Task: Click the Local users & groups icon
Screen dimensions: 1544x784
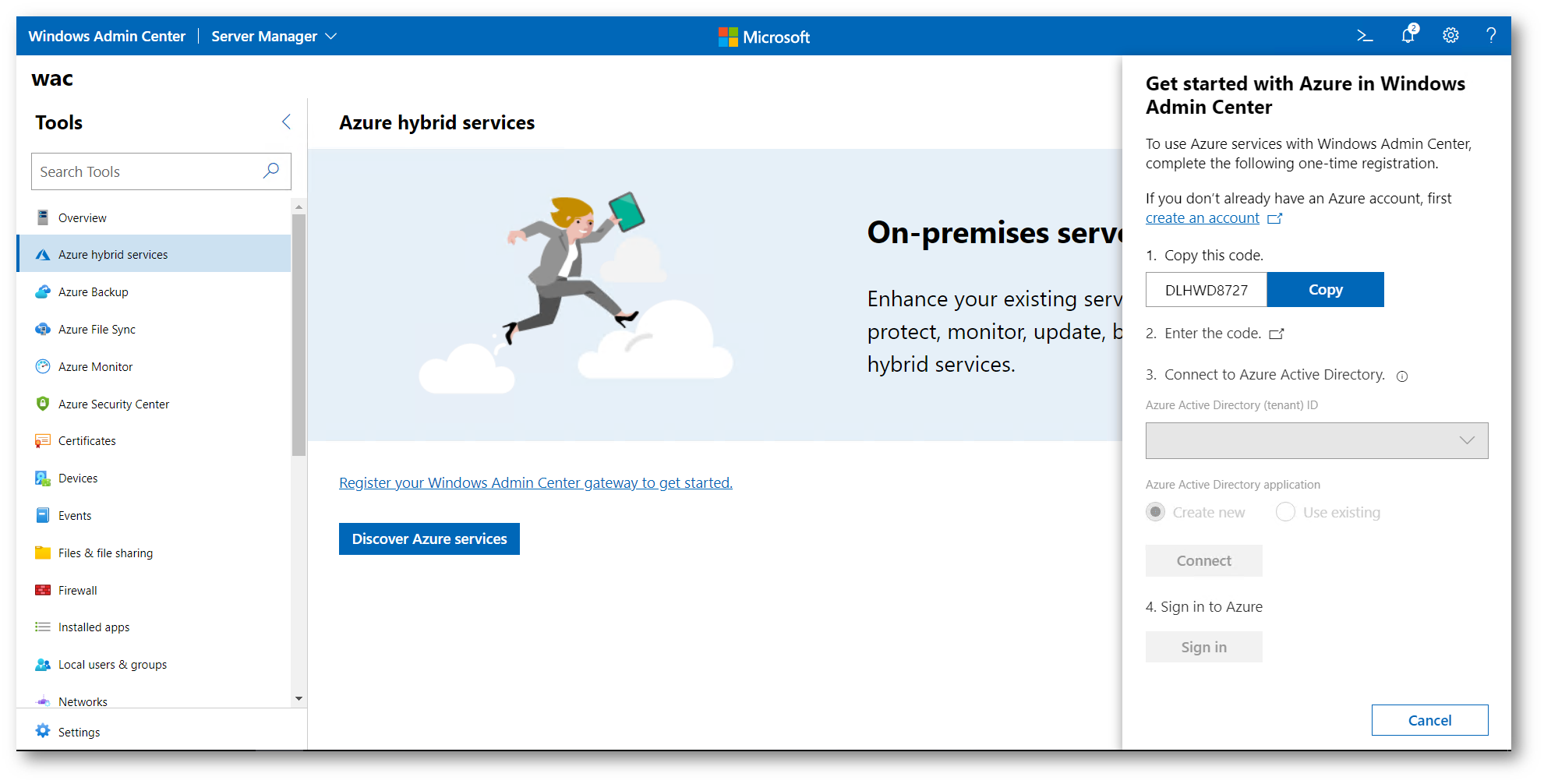Action: (x=43, y=665)
